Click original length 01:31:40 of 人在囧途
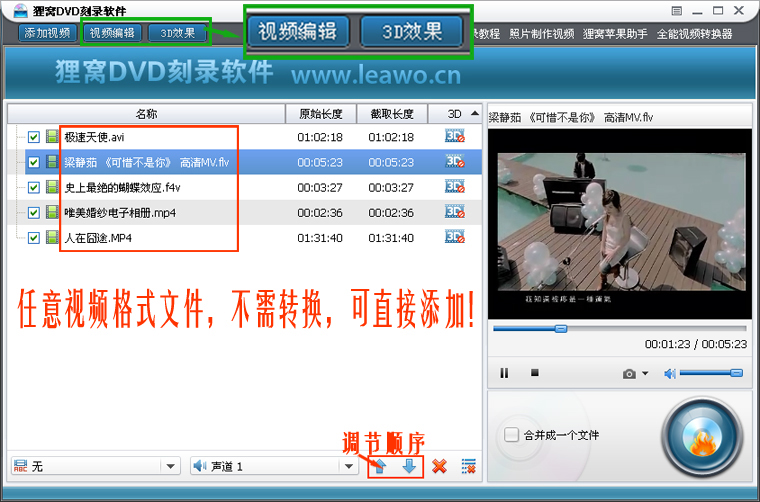 (x=320, y=238)
